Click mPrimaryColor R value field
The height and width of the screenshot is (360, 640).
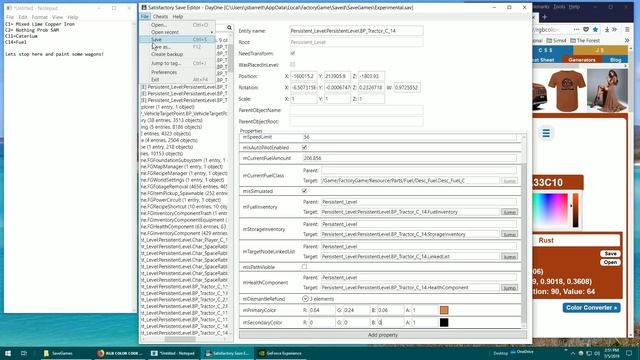point(321,310)
